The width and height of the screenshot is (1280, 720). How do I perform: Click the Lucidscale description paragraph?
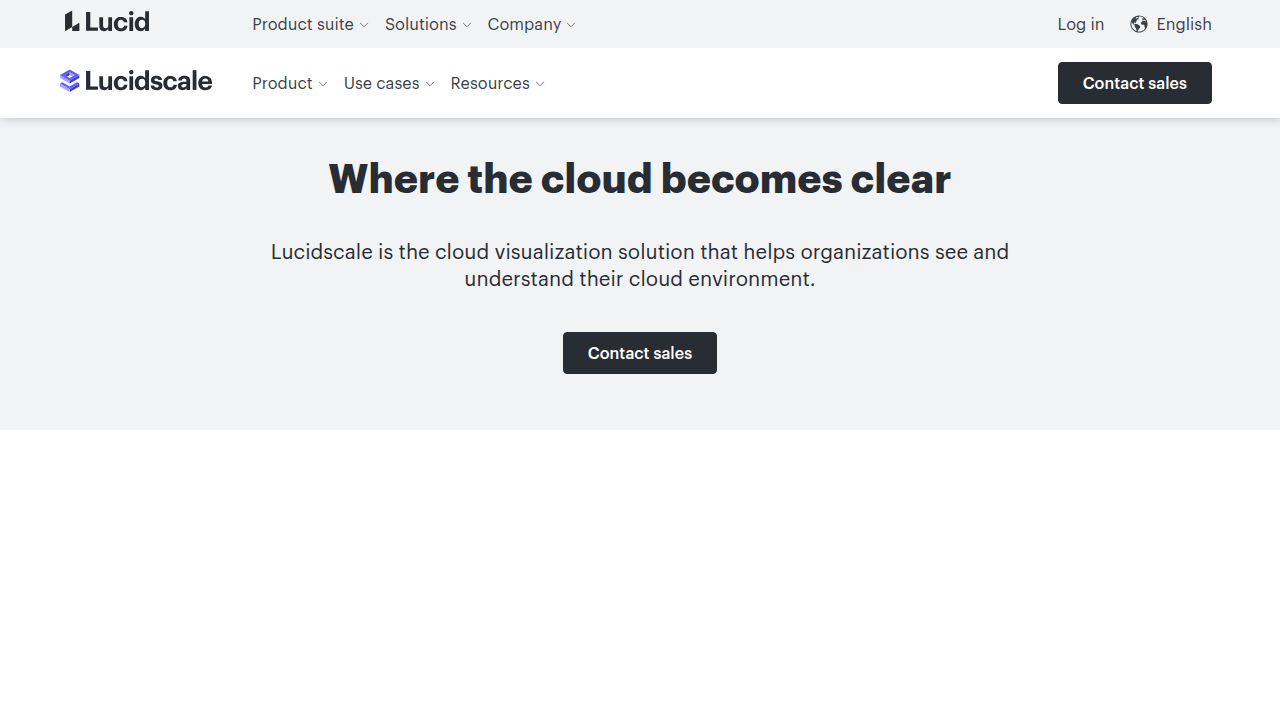click(x=640, y=265)
